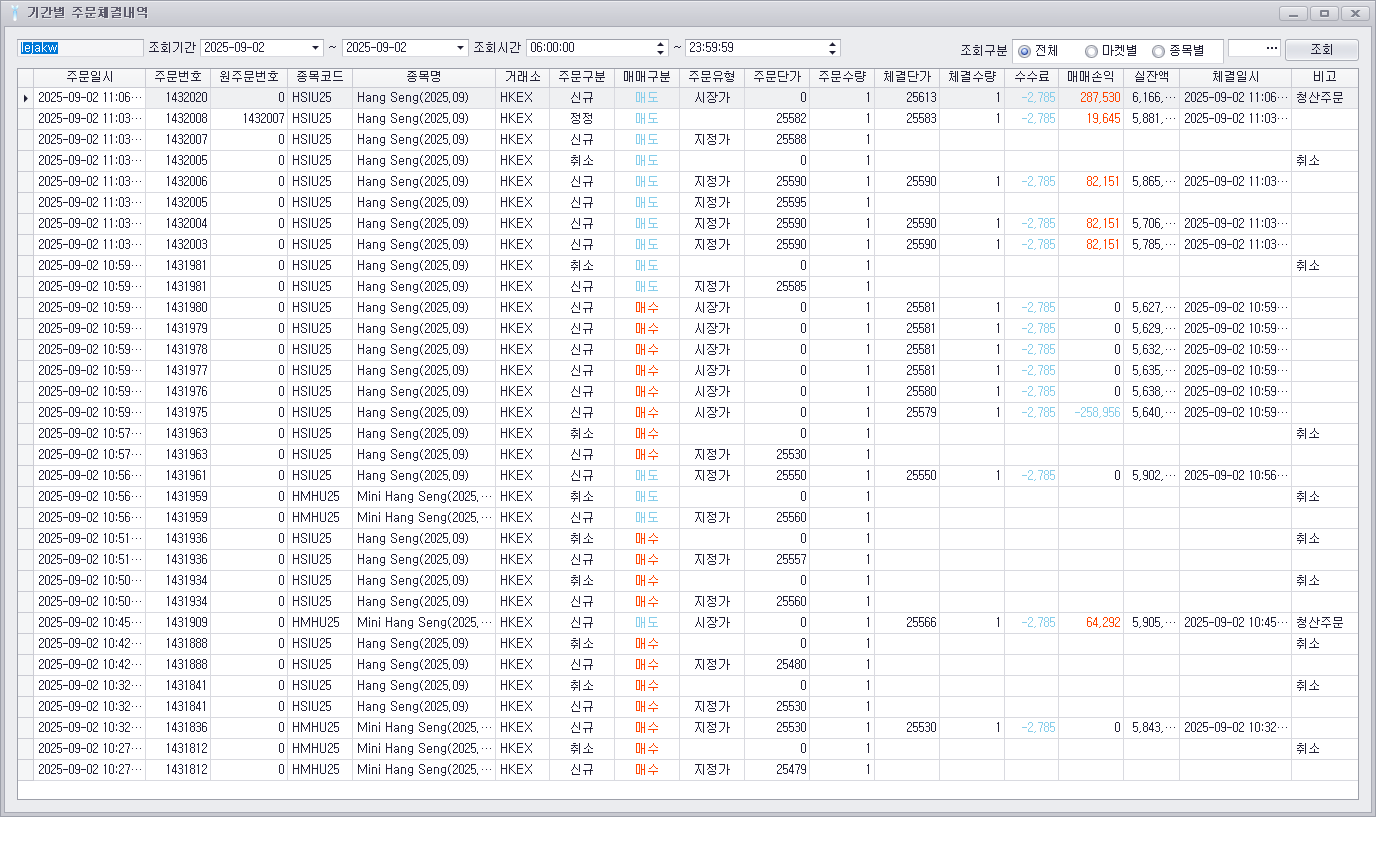The width and height of the screenshot is (1376, 854).
Task: Select order number 1431975 cell
Action: coord(178,413)
